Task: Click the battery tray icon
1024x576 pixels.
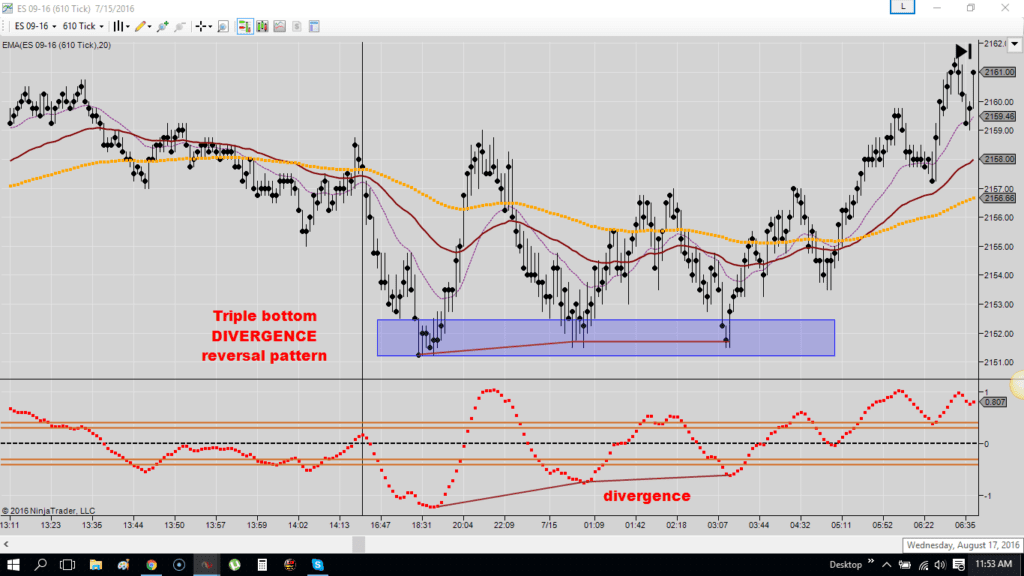Action: point(905,564)
